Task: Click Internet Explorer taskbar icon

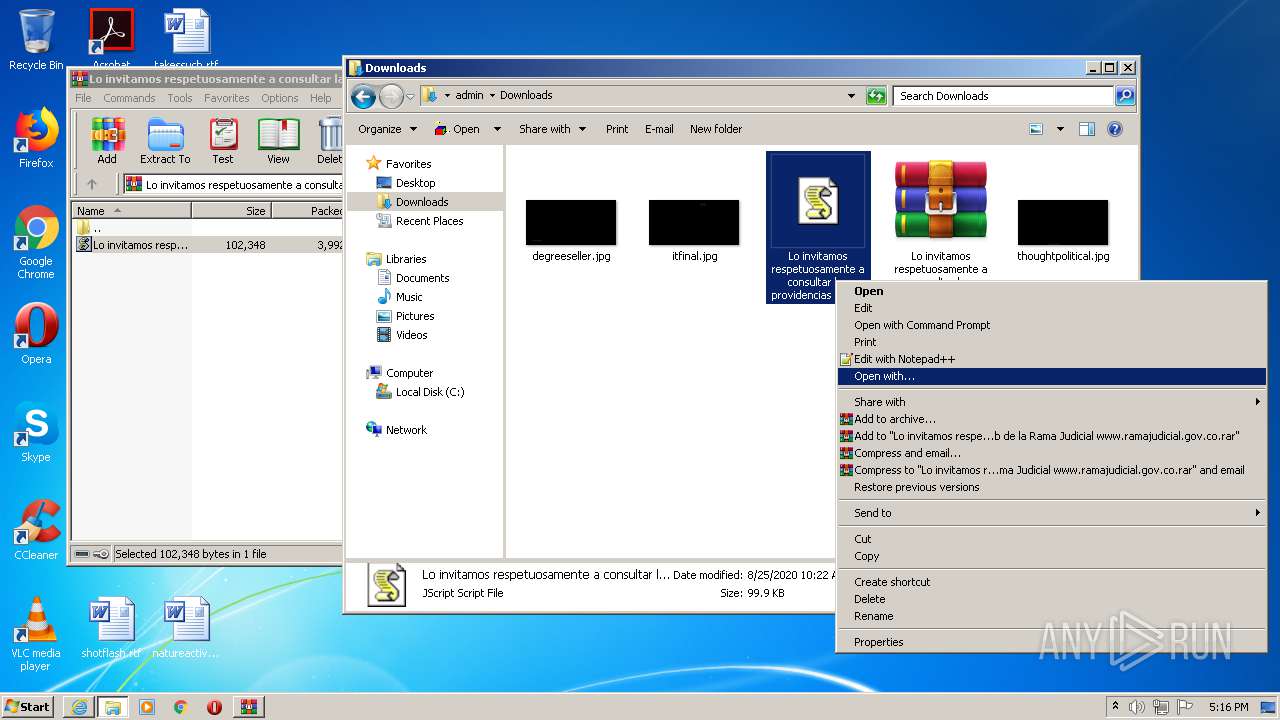Action: (x=79, y=707)
